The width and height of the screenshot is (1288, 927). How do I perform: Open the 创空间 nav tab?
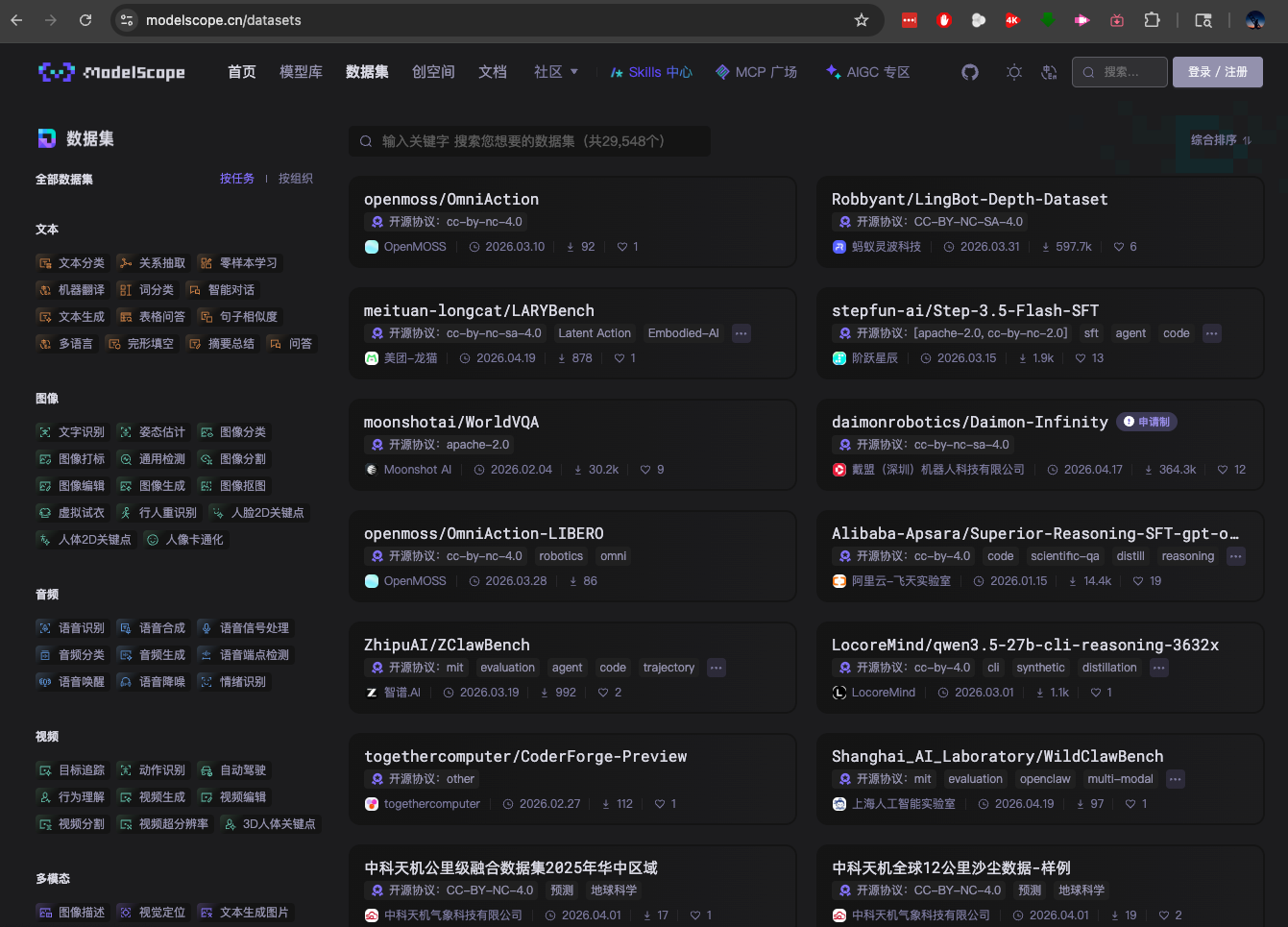click(x=433, y=72)
